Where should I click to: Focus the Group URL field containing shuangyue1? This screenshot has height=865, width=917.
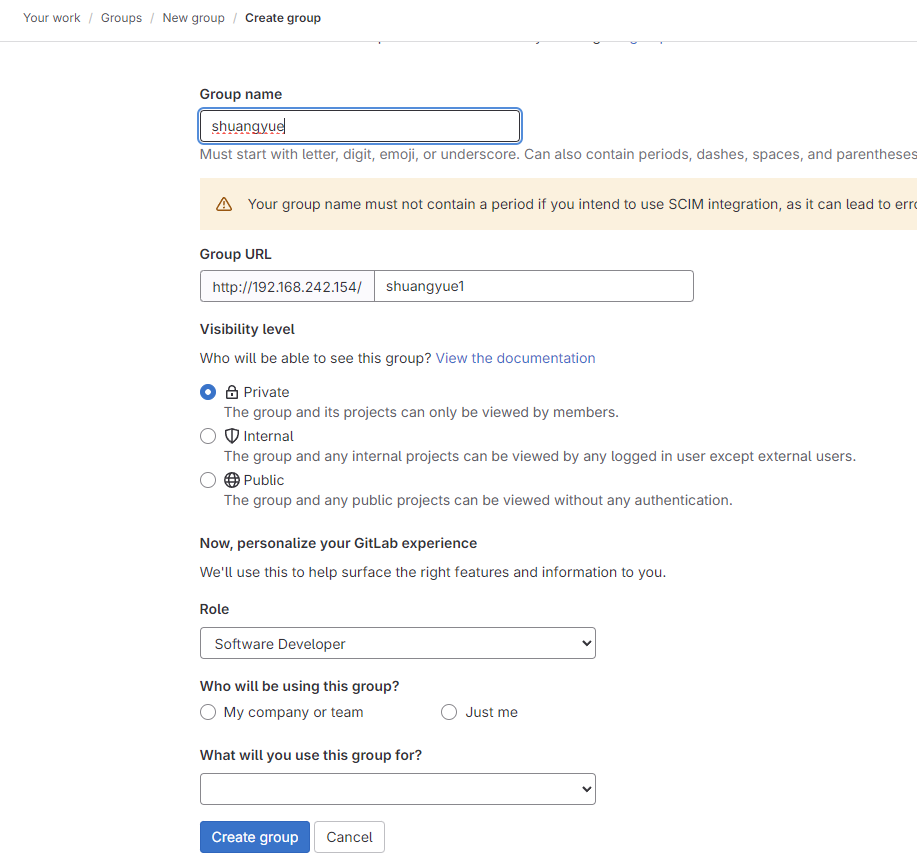(x=533, y=286)
